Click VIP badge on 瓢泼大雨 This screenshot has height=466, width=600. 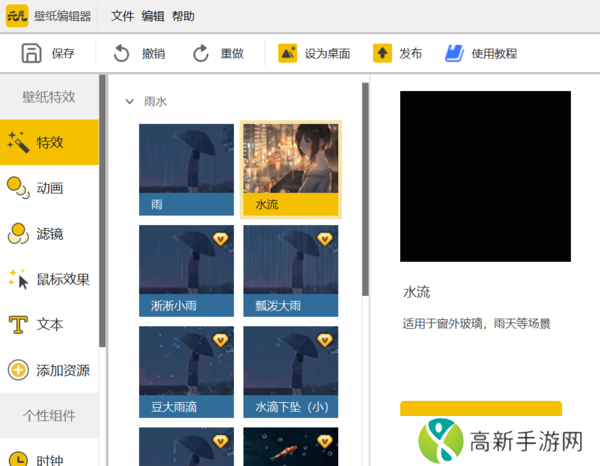coord(325,239)
